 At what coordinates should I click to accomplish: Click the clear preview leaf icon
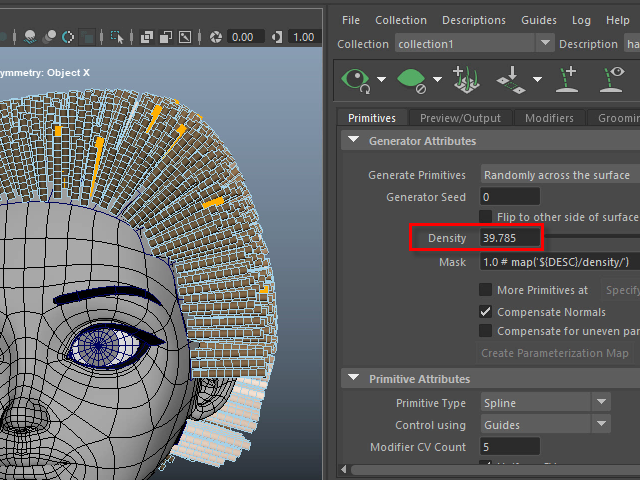point(410,78)
